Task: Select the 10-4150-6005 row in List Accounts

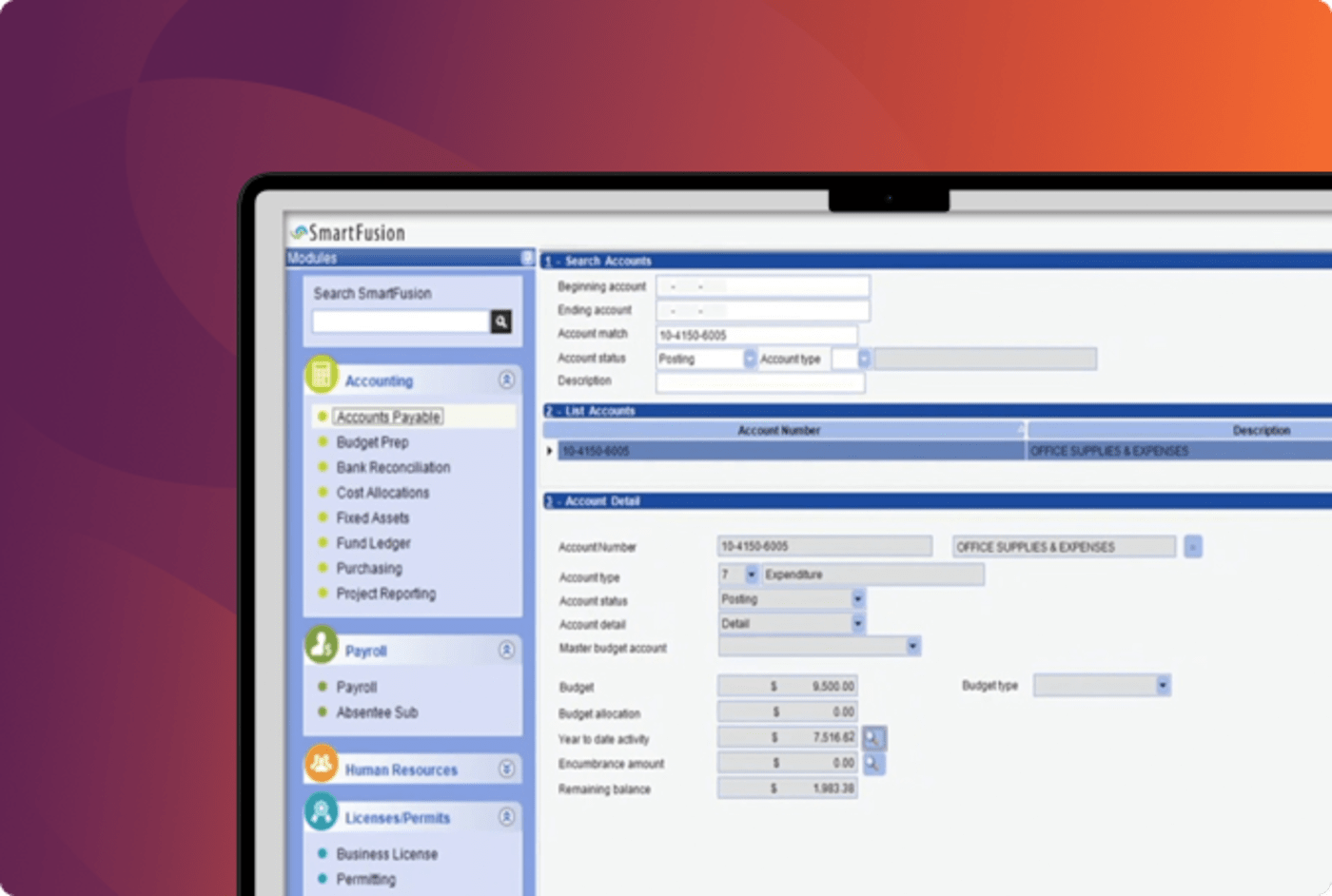Action: click(944, 451)
